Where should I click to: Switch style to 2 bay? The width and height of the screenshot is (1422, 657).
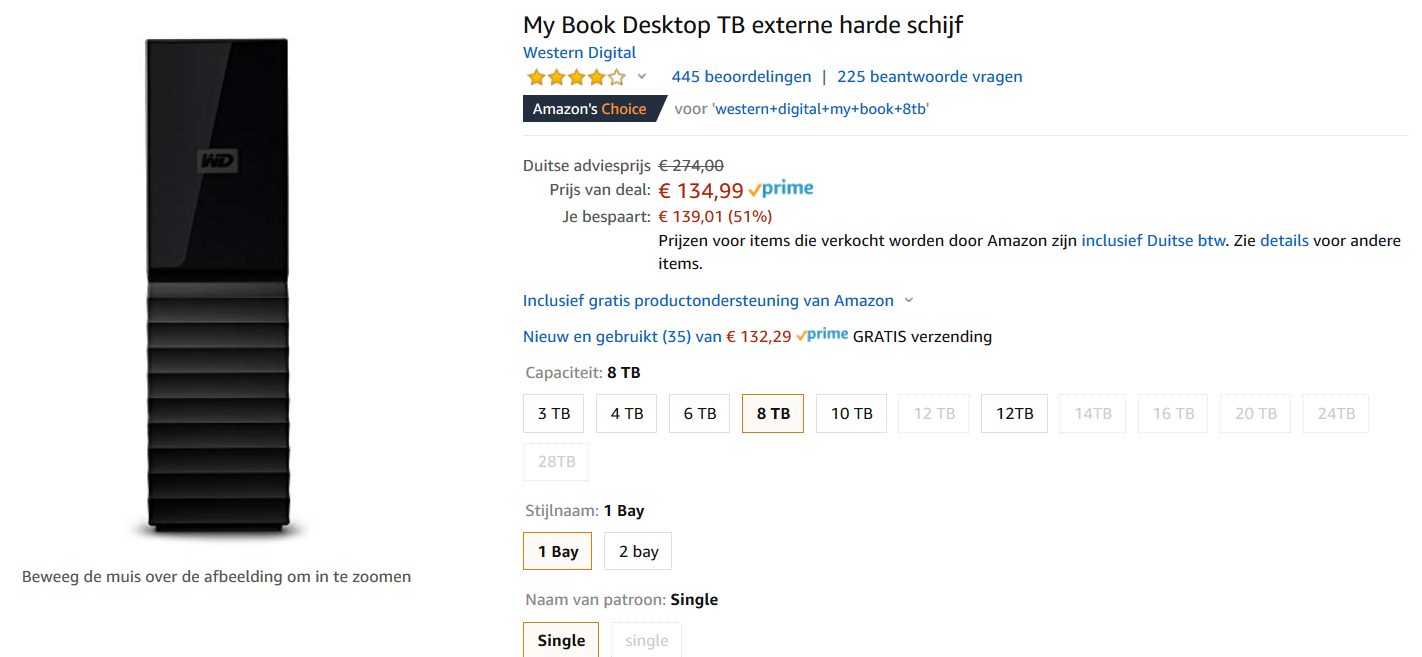638,551
